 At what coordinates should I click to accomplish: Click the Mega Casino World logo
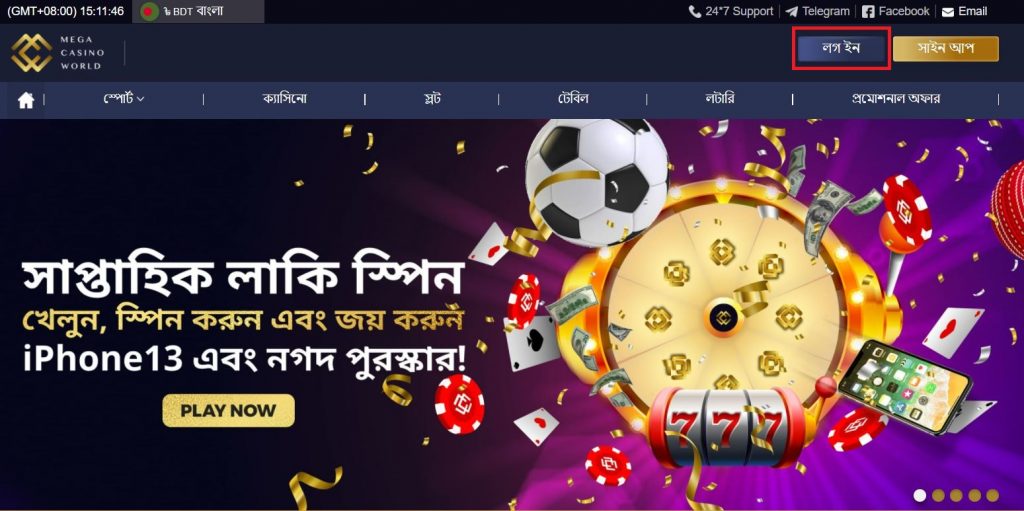[x=57, y=52]
